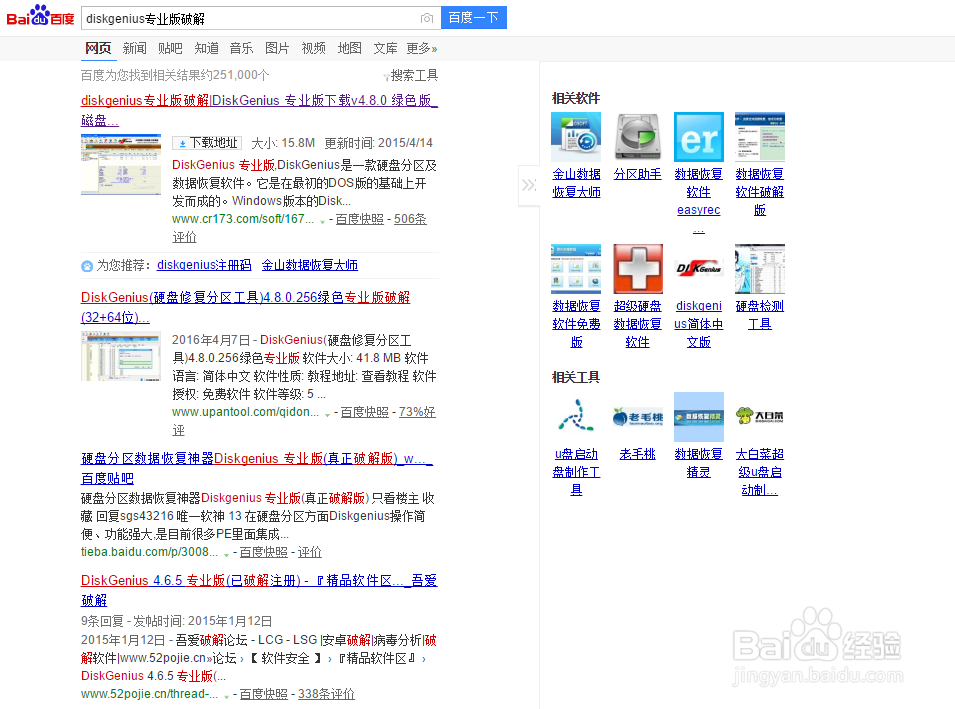Switch to the 图片 tab

[278, 47]
